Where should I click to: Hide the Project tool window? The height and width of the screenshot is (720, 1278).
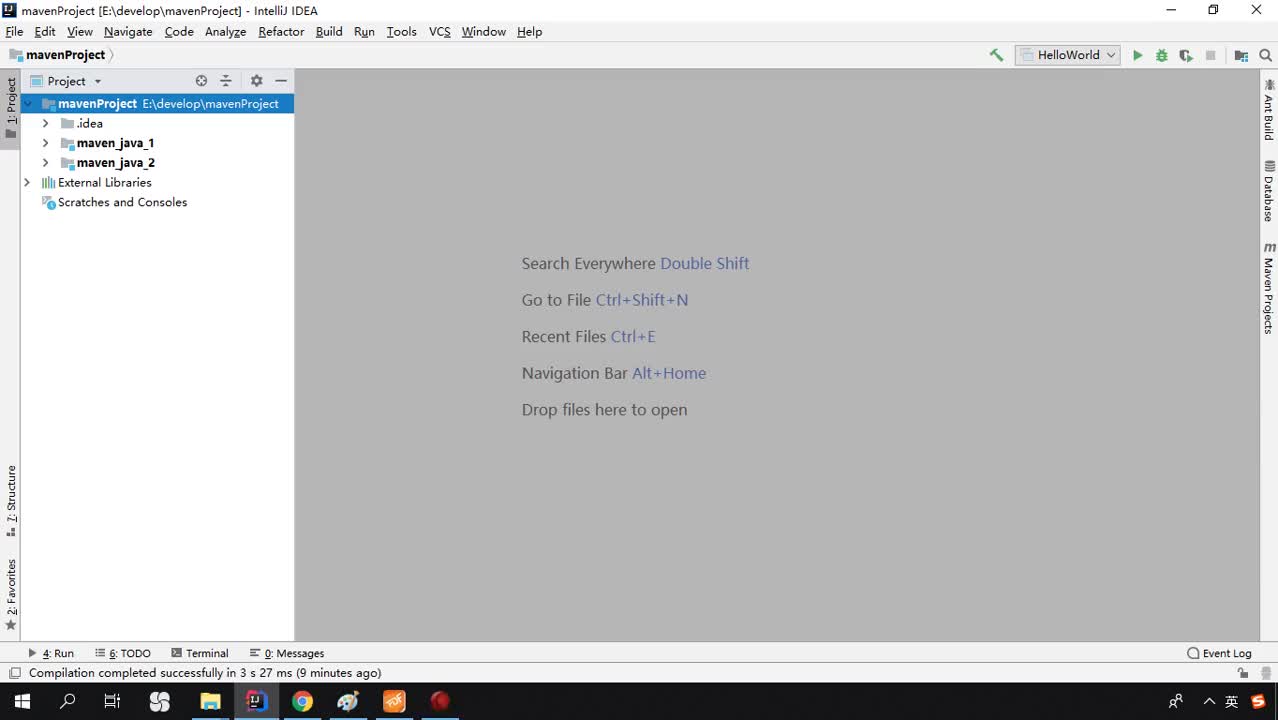[281, 81]
